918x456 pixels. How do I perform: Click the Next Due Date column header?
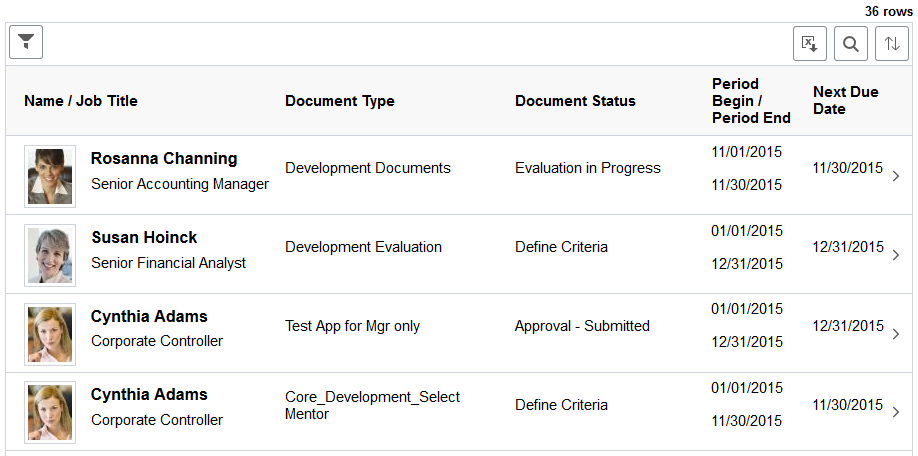[845, 100]
